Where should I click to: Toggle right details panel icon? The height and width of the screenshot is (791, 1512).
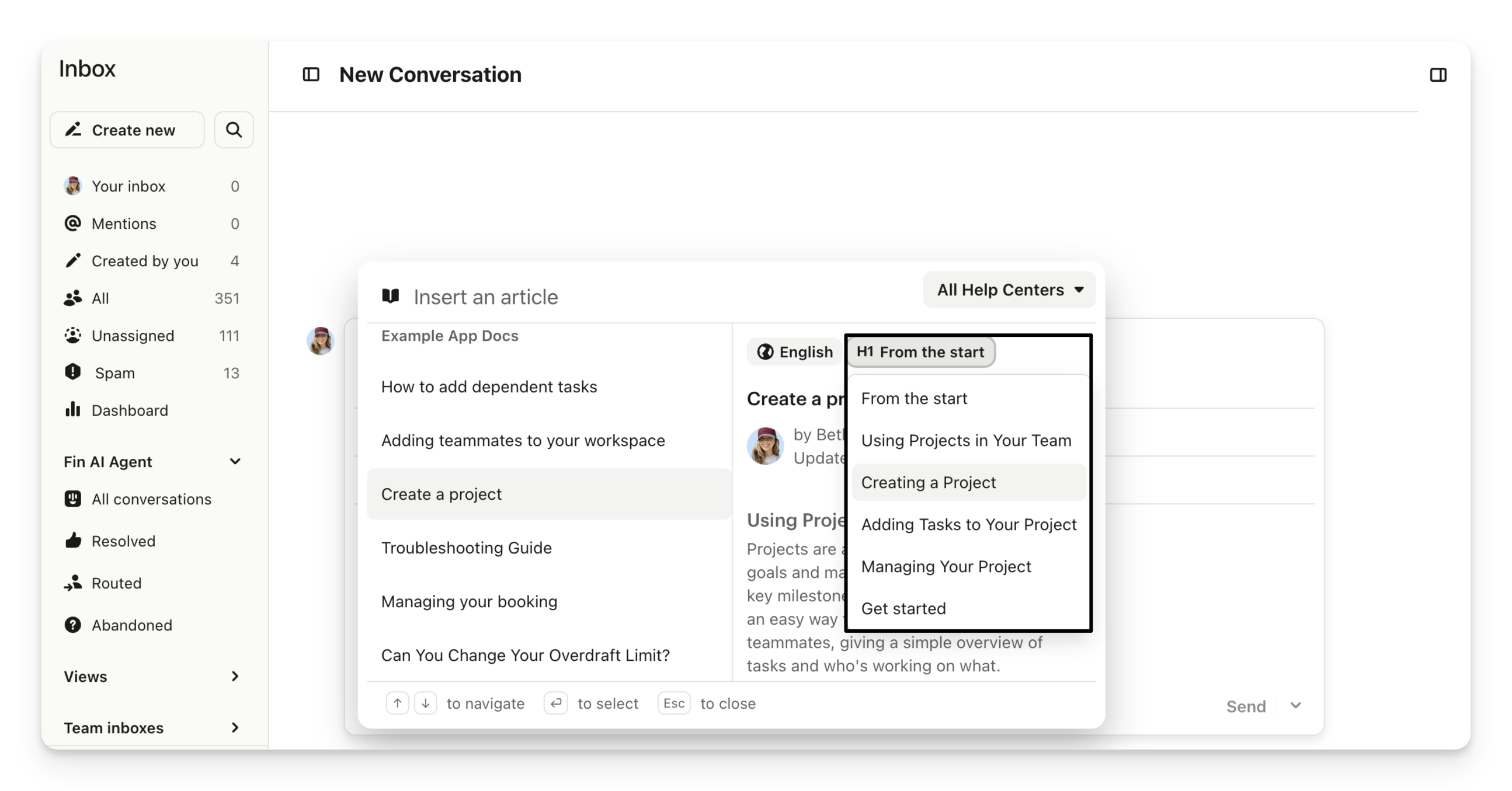(x=1437, y=75)
